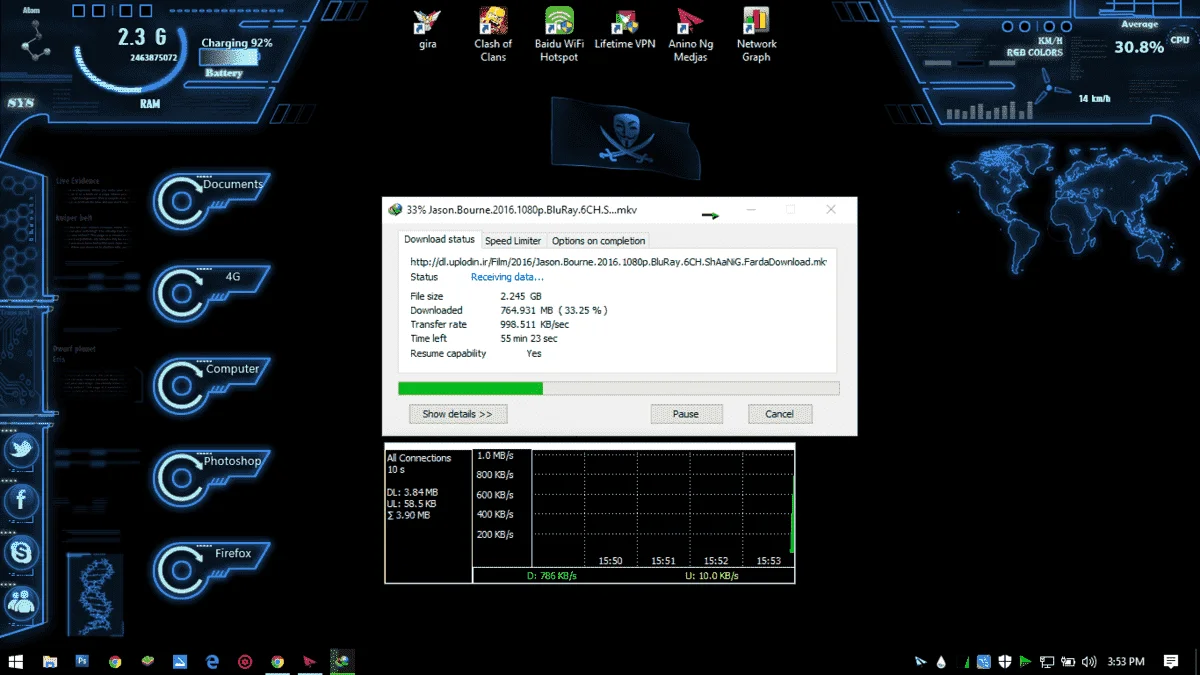Click the D: 786 KB/s readout
Image resolution: width=1200 pixels, height=675 pixels.
[x=550, y=576]
